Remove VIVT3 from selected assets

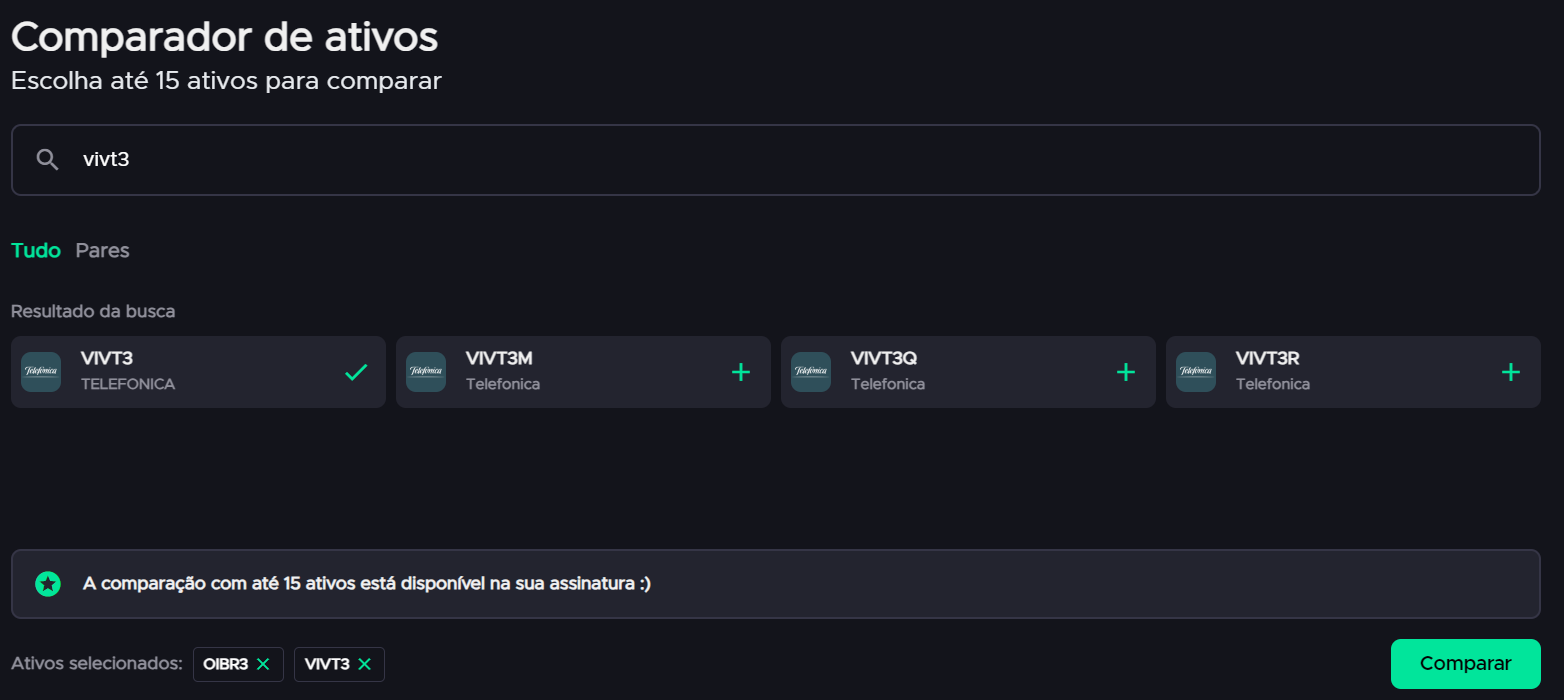[365, 664]
